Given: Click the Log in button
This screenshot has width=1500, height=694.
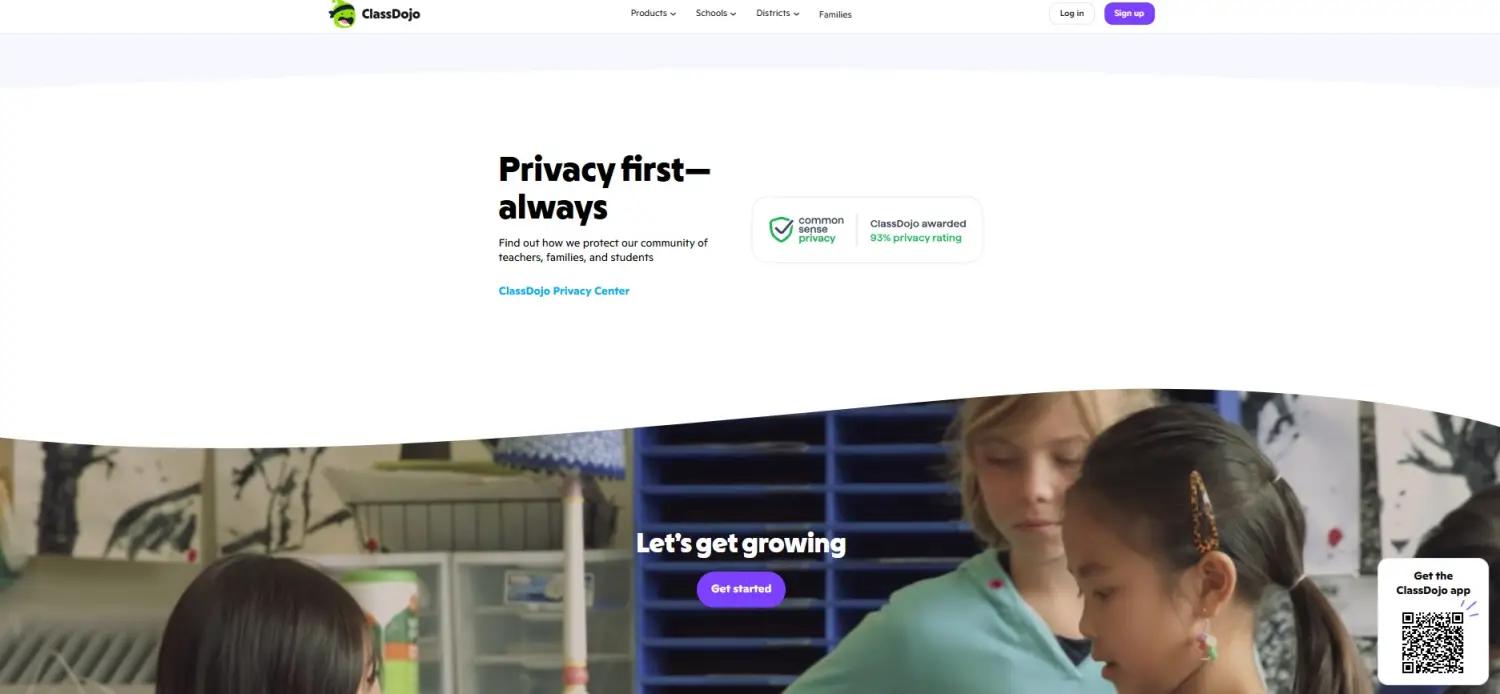Looking at the screenshot, I should pyautogui.click(x=1072, y=14).
